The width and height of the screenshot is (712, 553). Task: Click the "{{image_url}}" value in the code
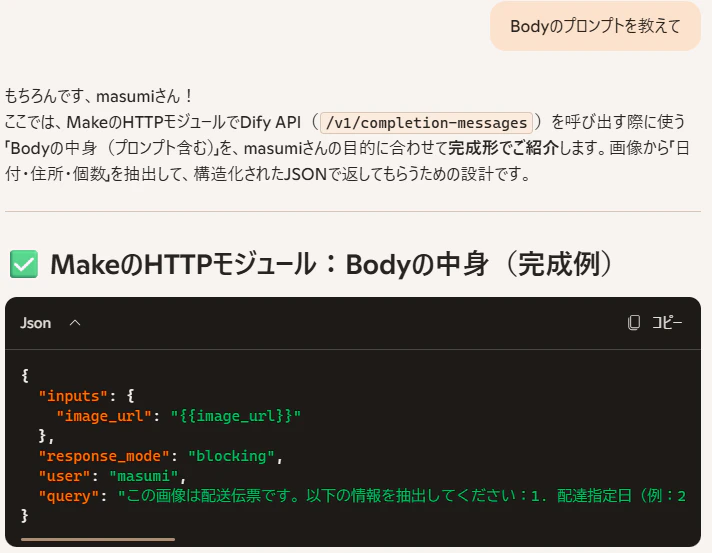(x=236, y=416)
